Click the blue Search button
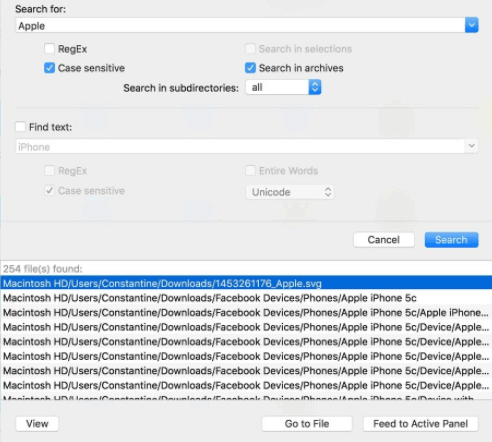 coord(451,240)
